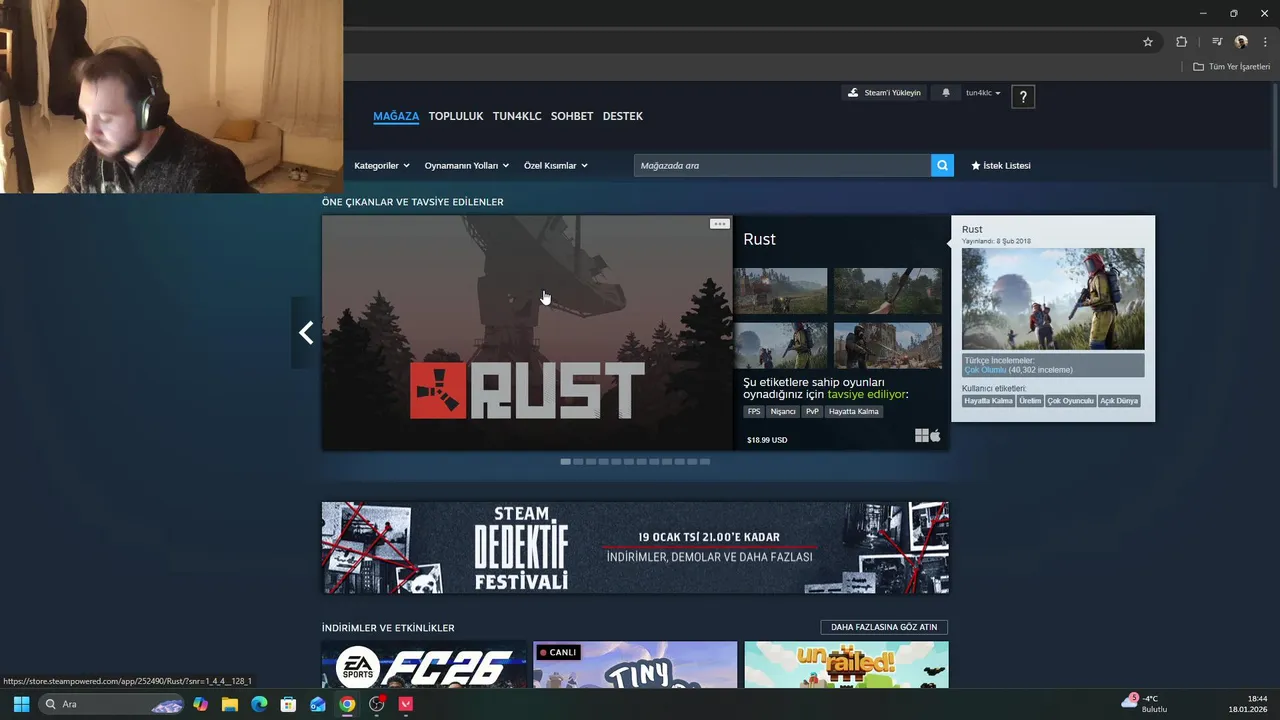Click the PvP tag
This screenshot has height=720, width=1280.
click(x=812, y=411)
